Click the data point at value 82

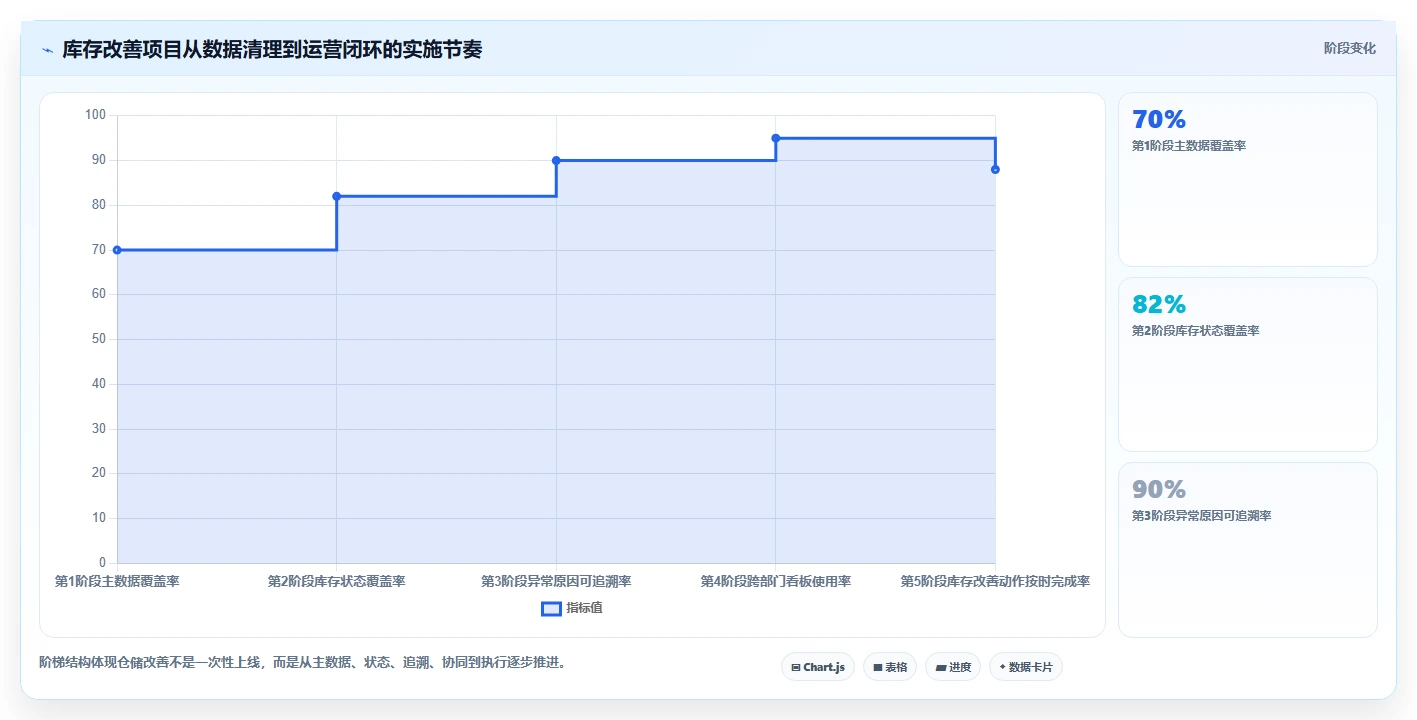coord(336,196)
